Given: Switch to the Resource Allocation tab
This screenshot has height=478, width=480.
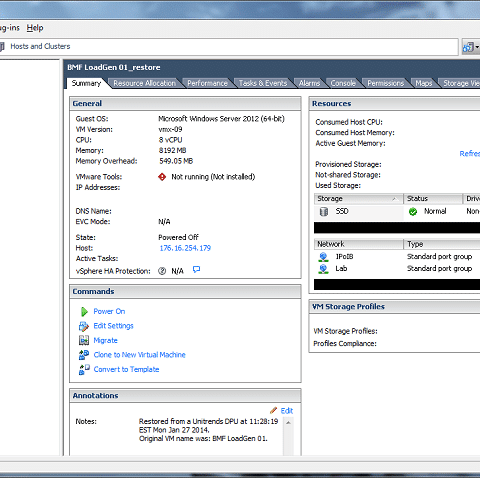Looking at the screenshot, I should [x=144, y=83].
